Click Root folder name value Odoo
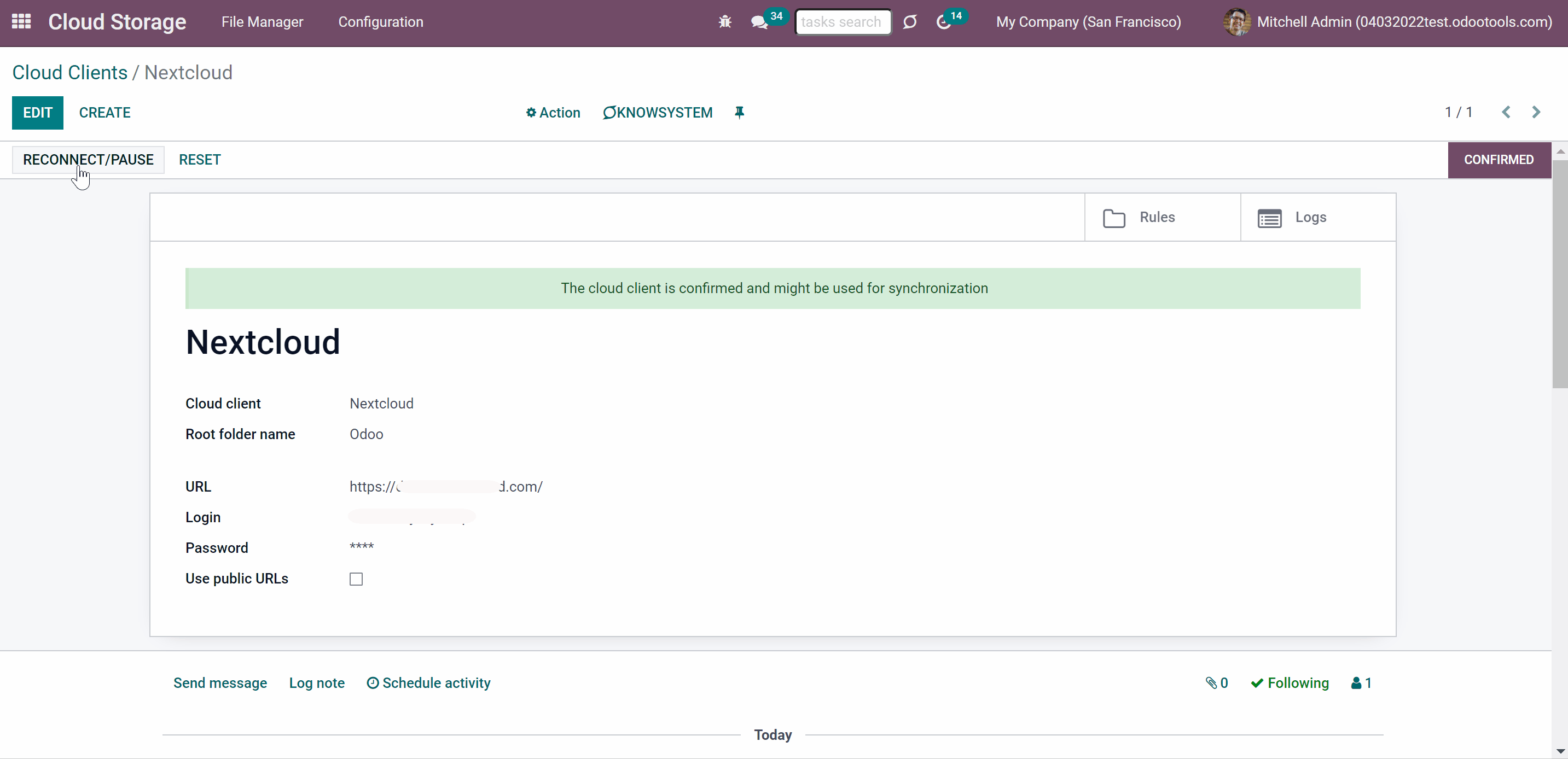1568x759 pixels. (x=367, y=434)
